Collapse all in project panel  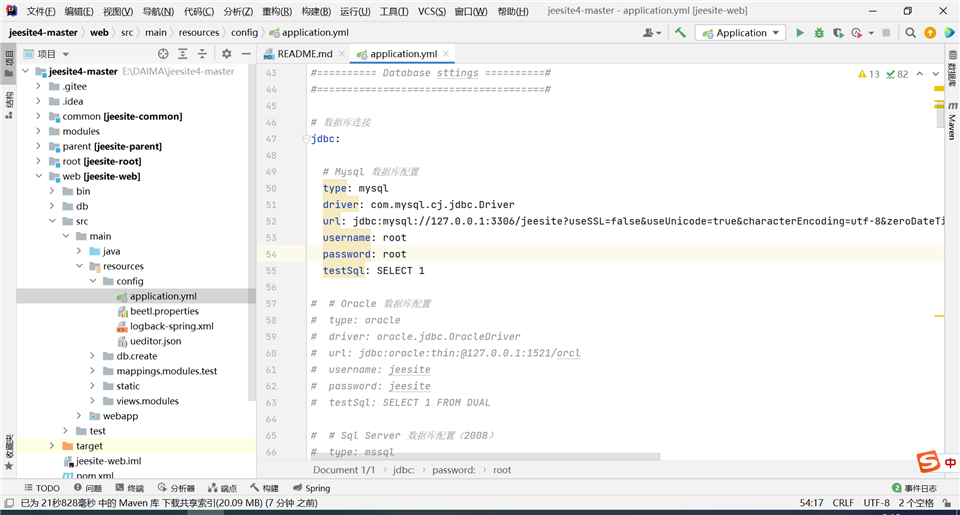pos(202,54)
